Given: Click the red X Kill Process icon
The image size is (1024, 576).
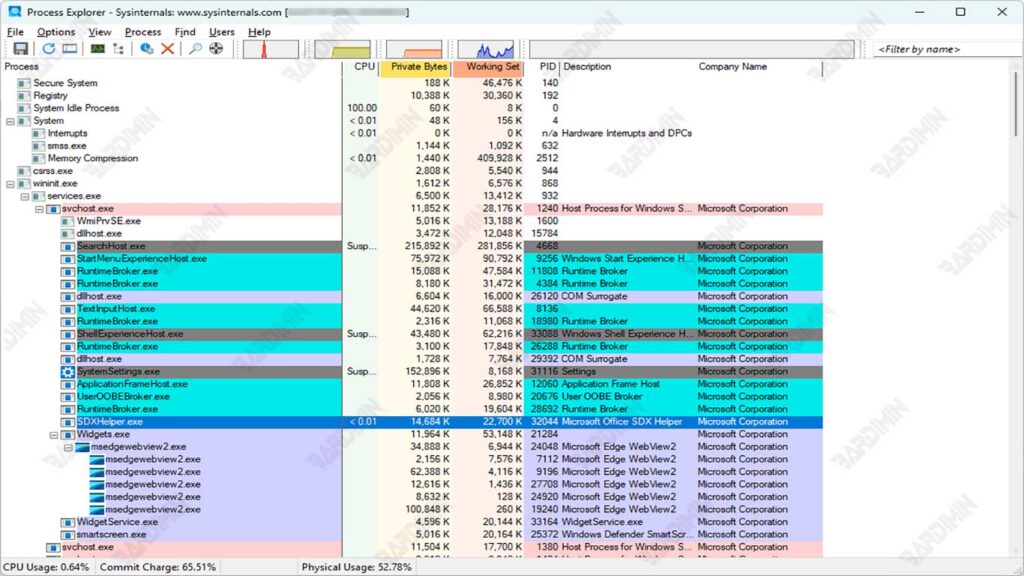Looking at the screenshot, I should point(167,49).
